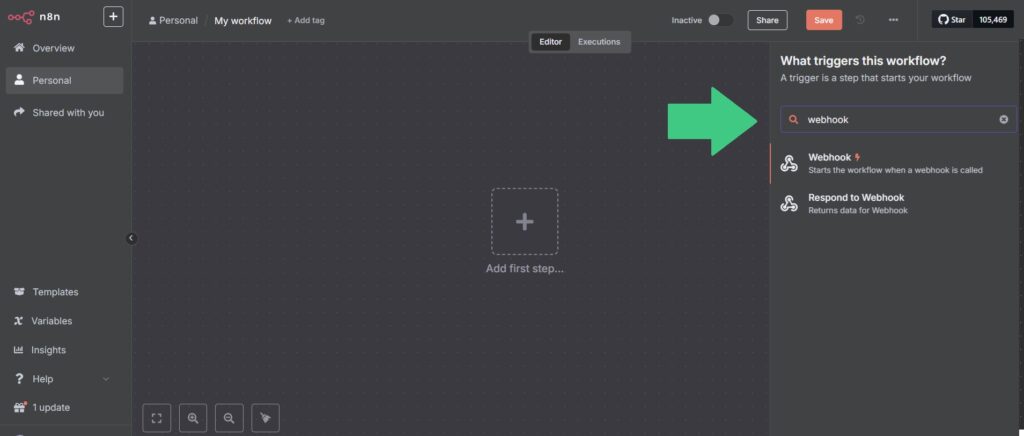Switch to the Executions tab
Image resolution: width=1024 pixels, height=436 pixels.
pyautogui.click(x=599, y=42)
